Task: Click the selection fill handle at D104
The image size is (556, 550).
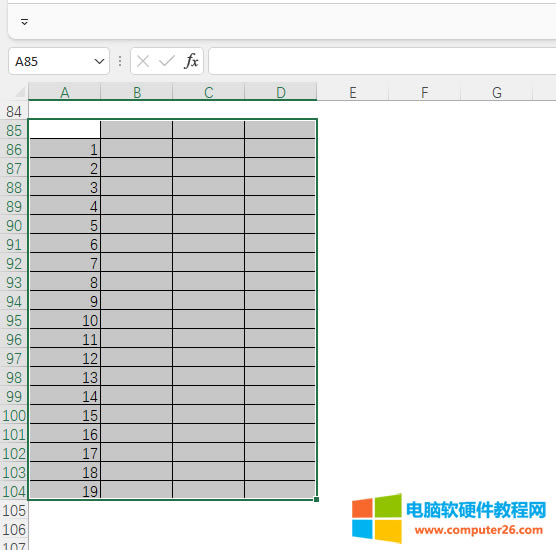Action: pos(316,499)
